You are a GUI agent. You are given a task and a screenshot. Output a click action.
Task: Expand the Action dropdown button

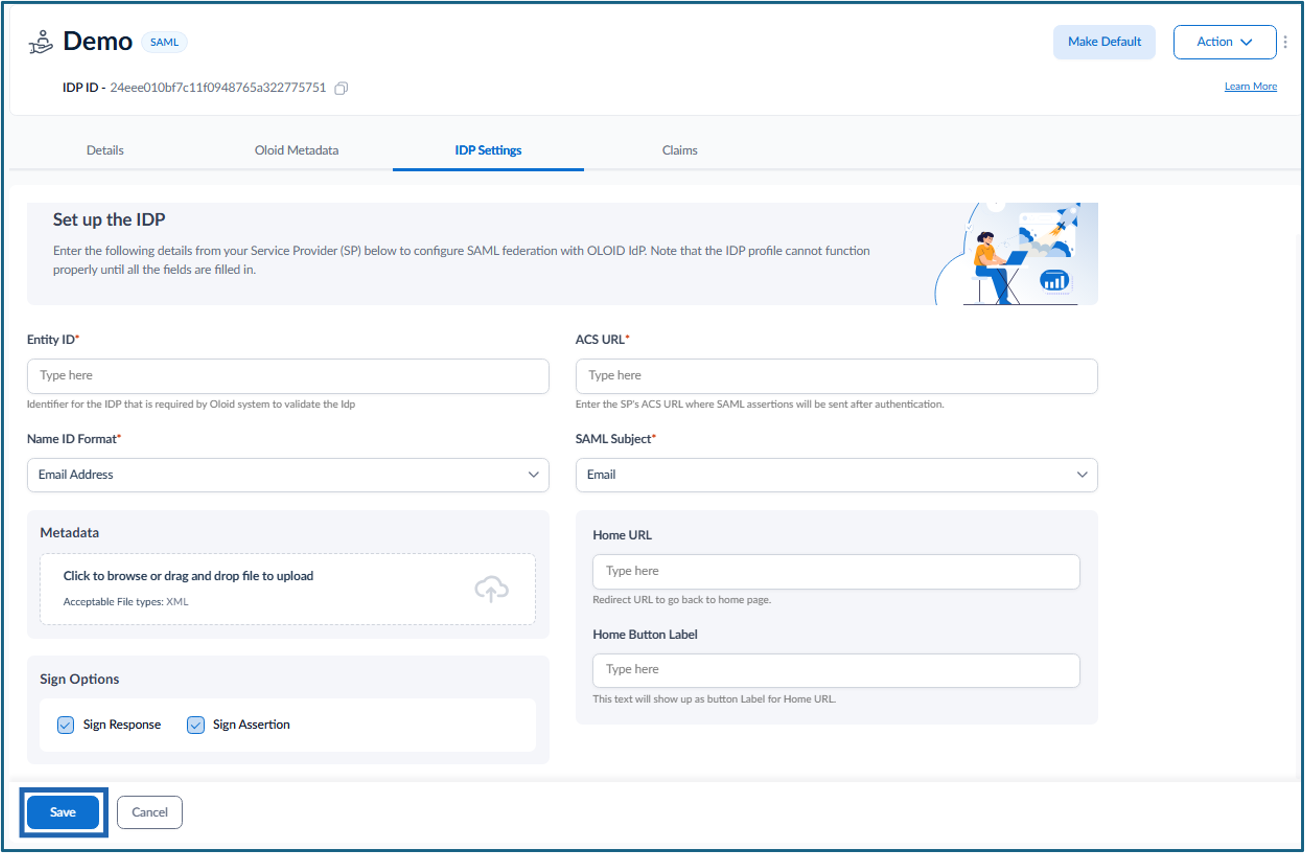coord(1225,42)
